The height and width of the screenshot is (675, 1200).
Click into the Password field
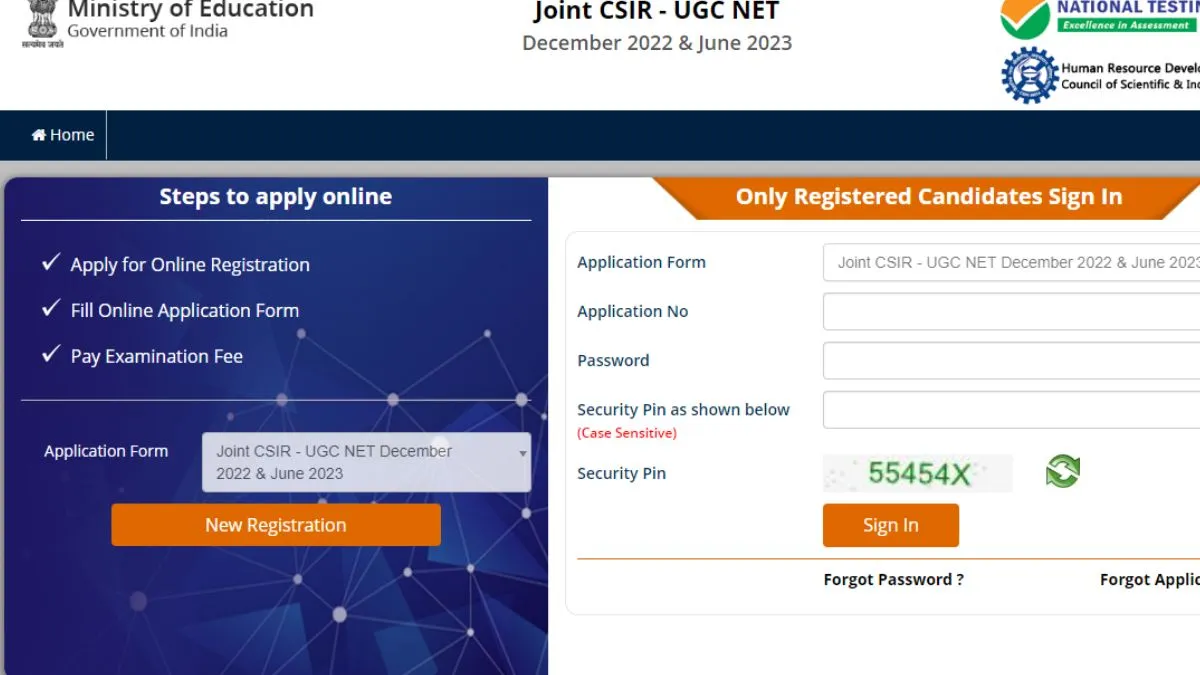click(1011, 360)
